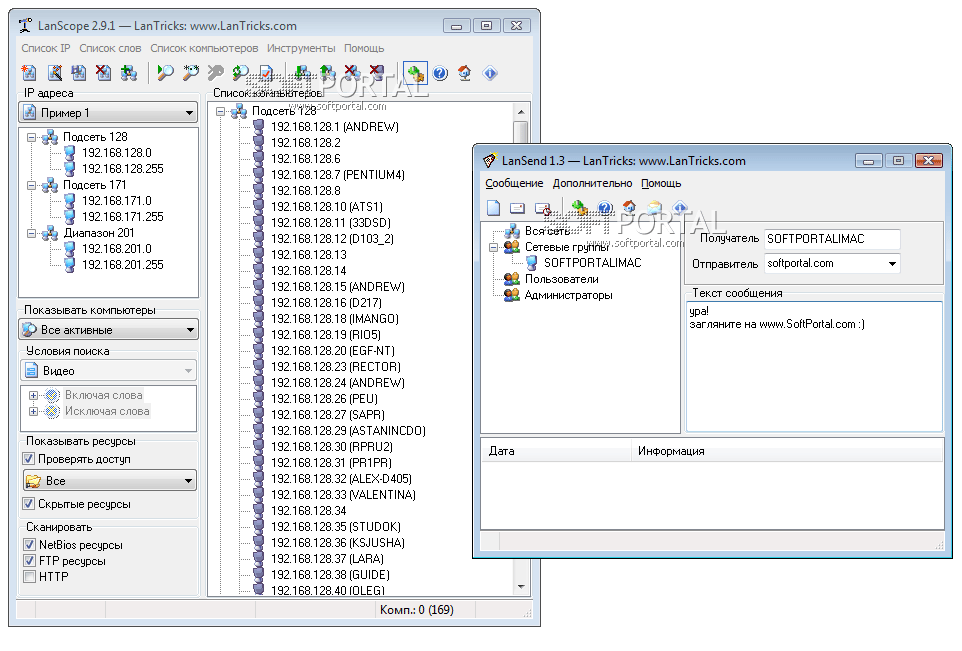This screenshot has width=962, height=651.
Task: Enable the HTTP checkbox
Action: 29,577
